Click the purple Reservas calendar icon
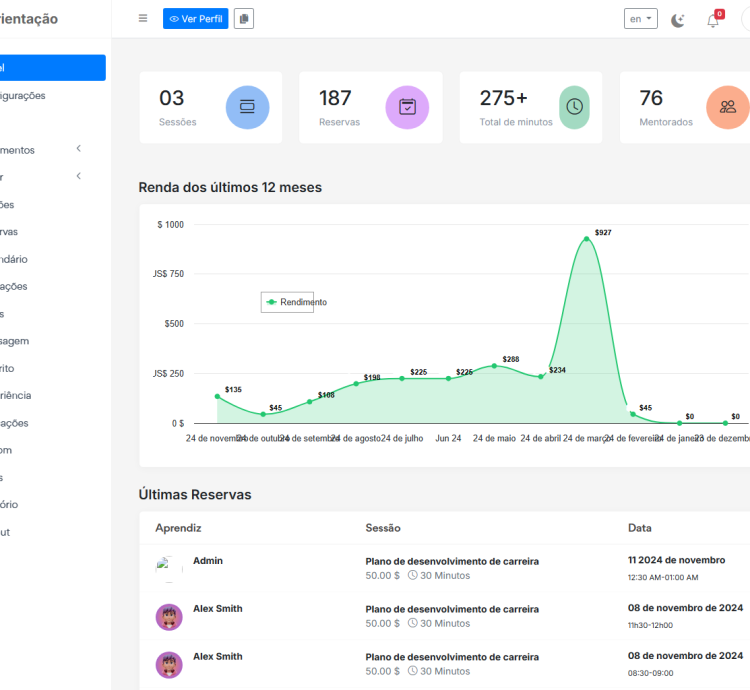 click(x=407, y=107)
